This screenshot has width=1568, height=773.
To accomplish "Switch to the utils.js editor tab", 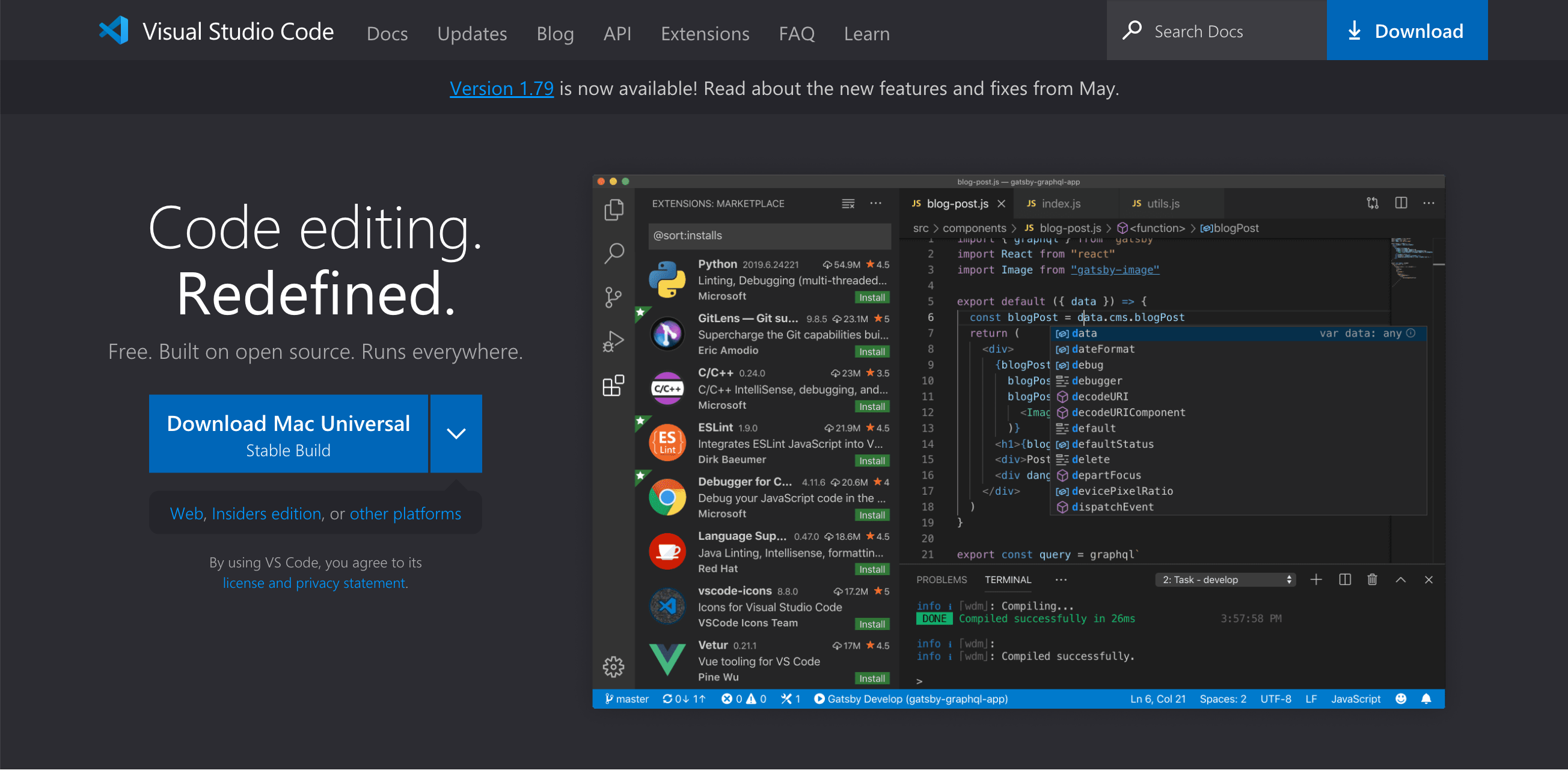I will pos(1171,204).
